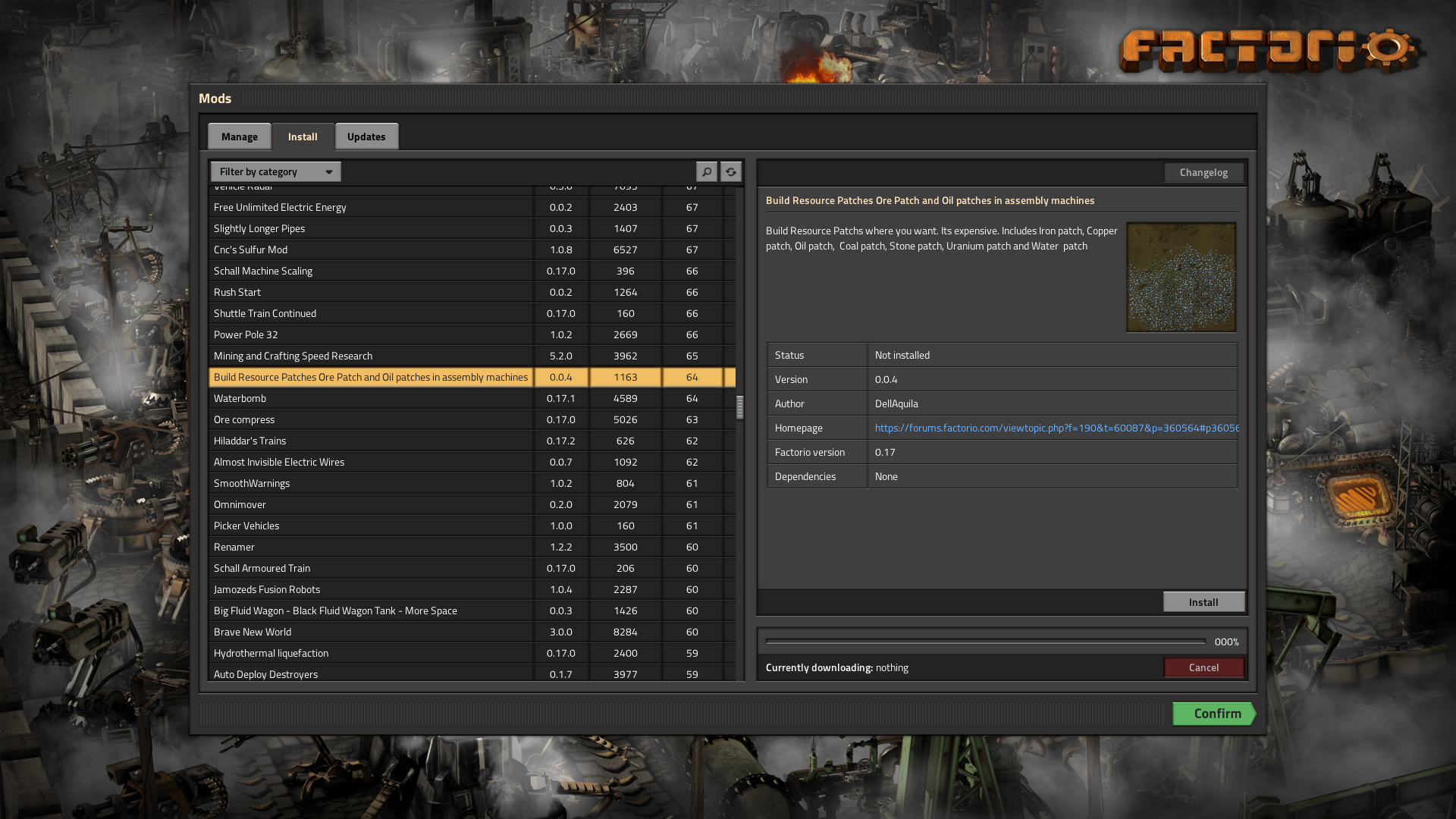Click the mod preview thumbnail image
The width and height of the screenshot is (1456, 819).
[x=1181, y=277]
